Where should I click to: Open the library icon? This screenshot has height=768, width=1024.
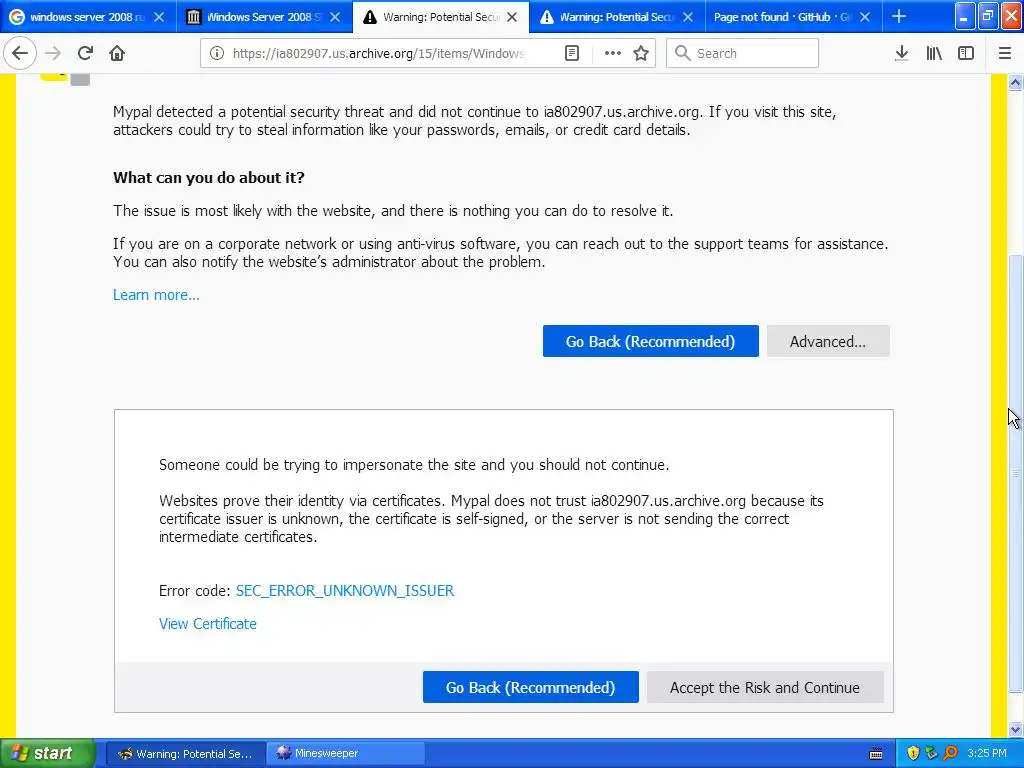(934, 54)
